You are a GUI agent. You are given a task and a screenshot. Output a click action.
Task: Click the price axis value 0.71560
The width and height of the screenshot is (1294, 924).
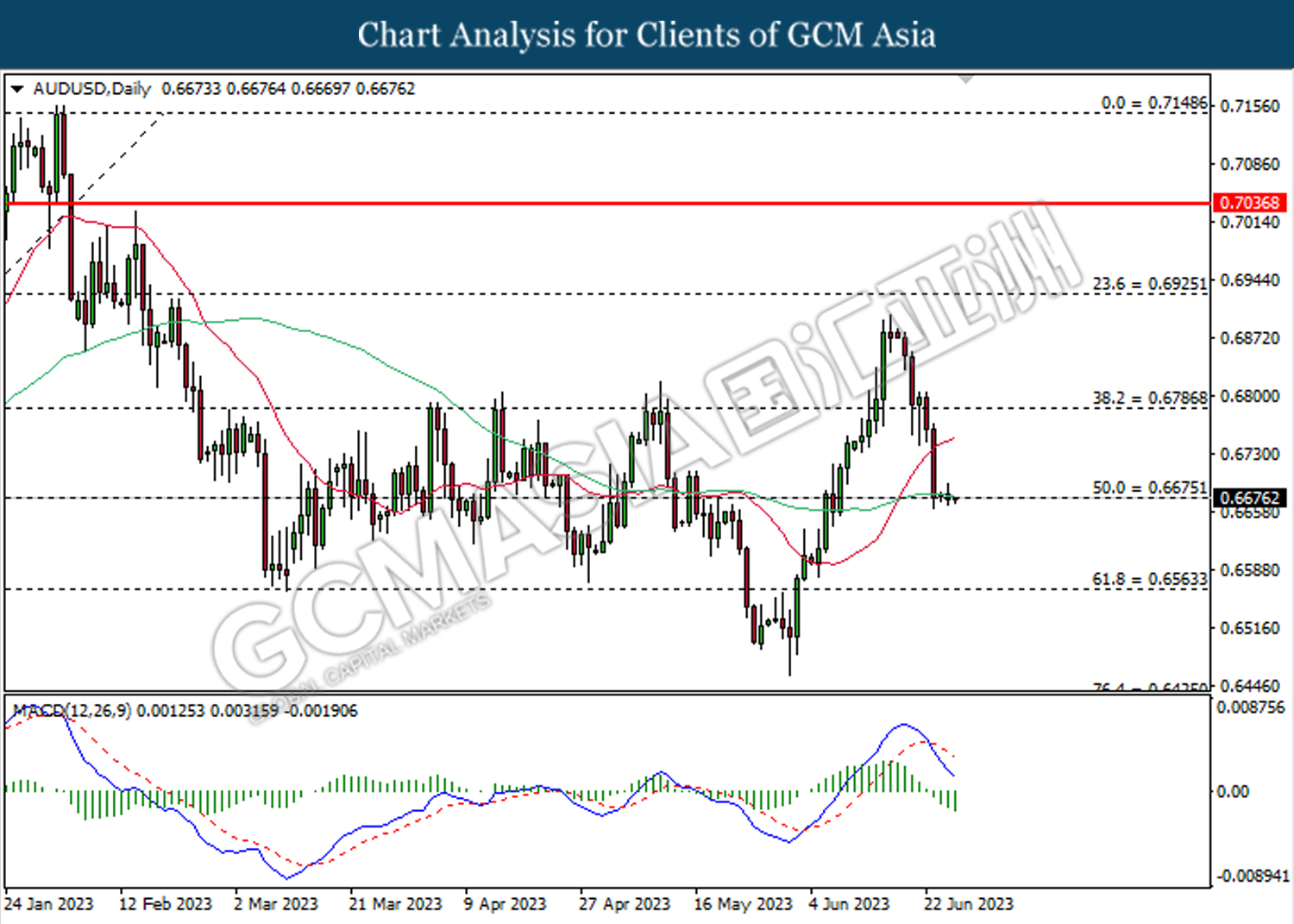pos(1250,106)
